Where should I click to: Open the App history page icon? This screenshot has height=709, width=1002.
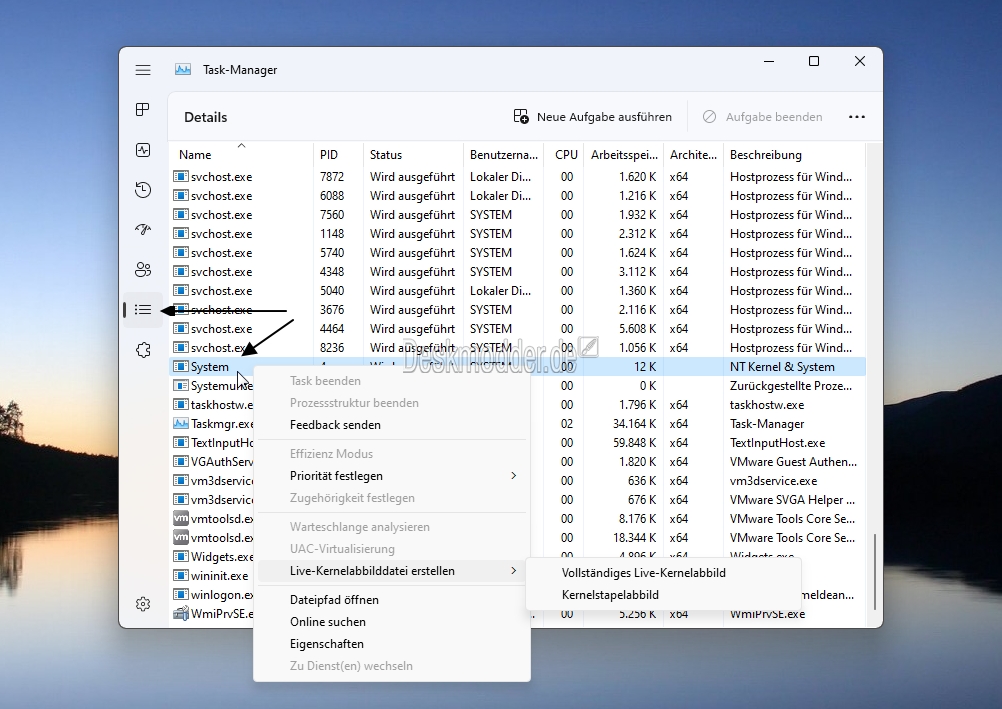[143, 190]
